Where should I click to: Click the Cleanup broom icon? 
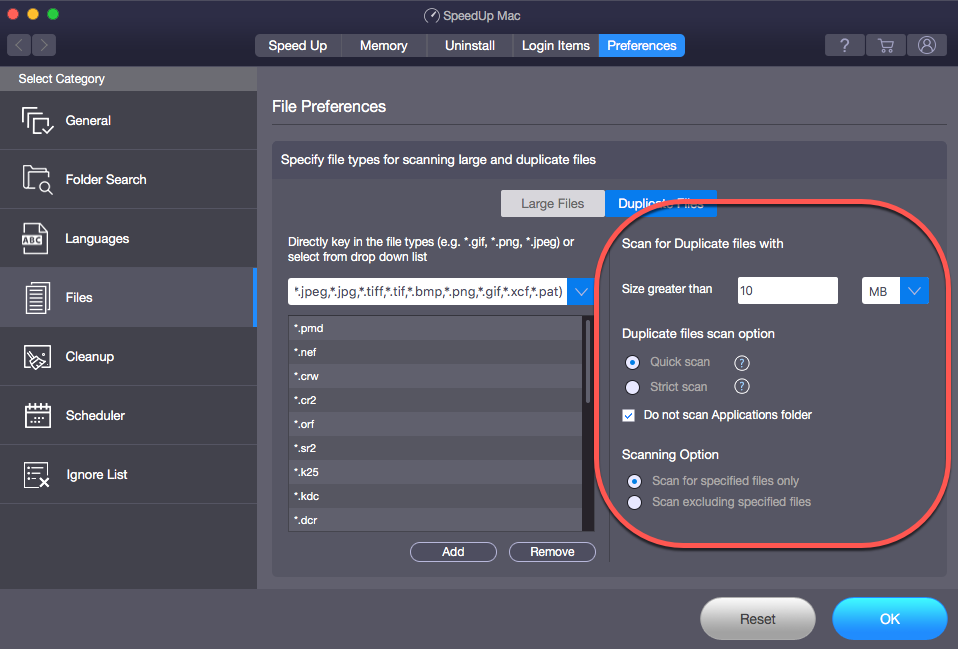[x=37, y=357]
